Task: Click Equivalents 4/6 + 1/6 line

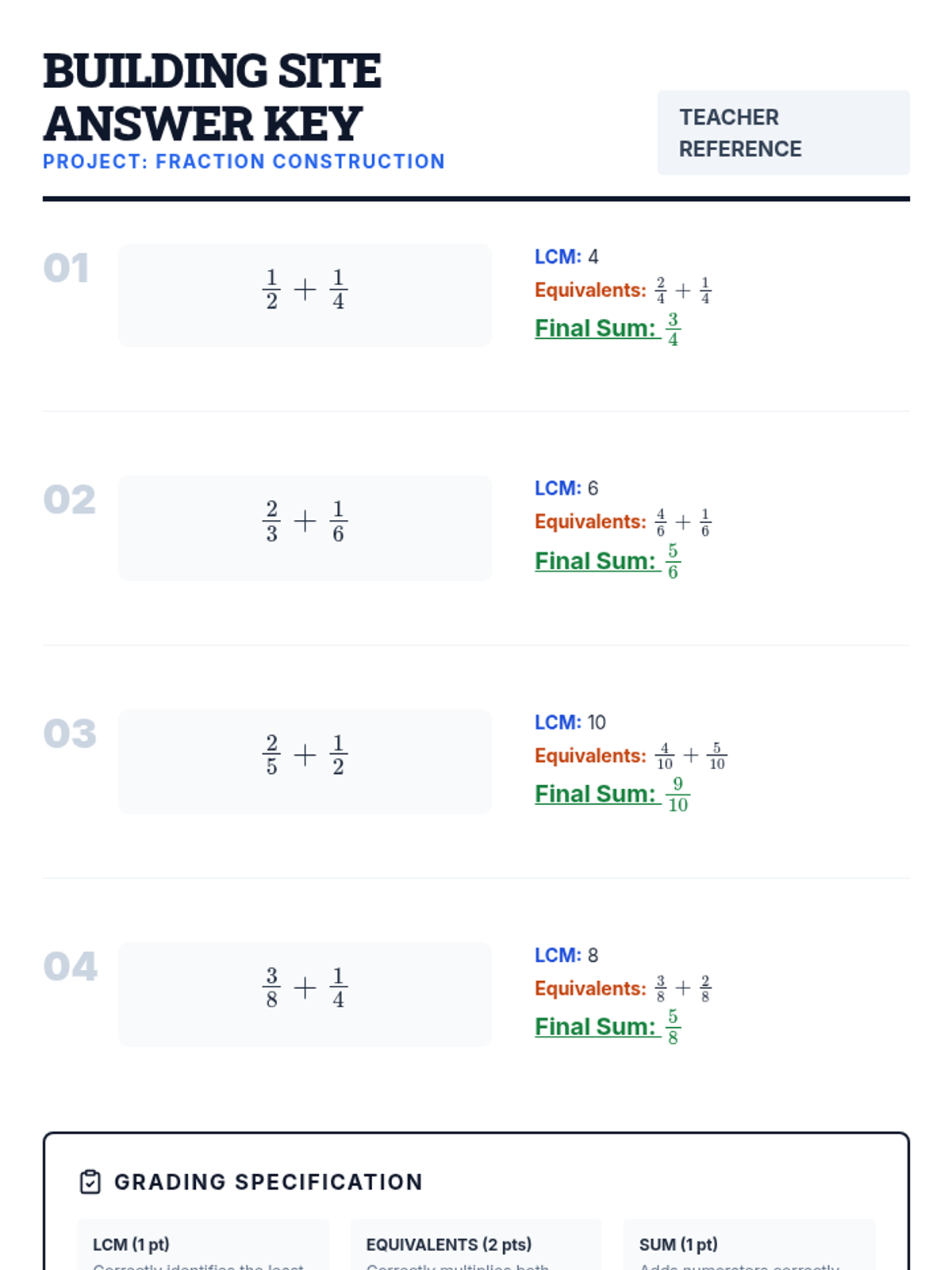Action: click(623, 522)
